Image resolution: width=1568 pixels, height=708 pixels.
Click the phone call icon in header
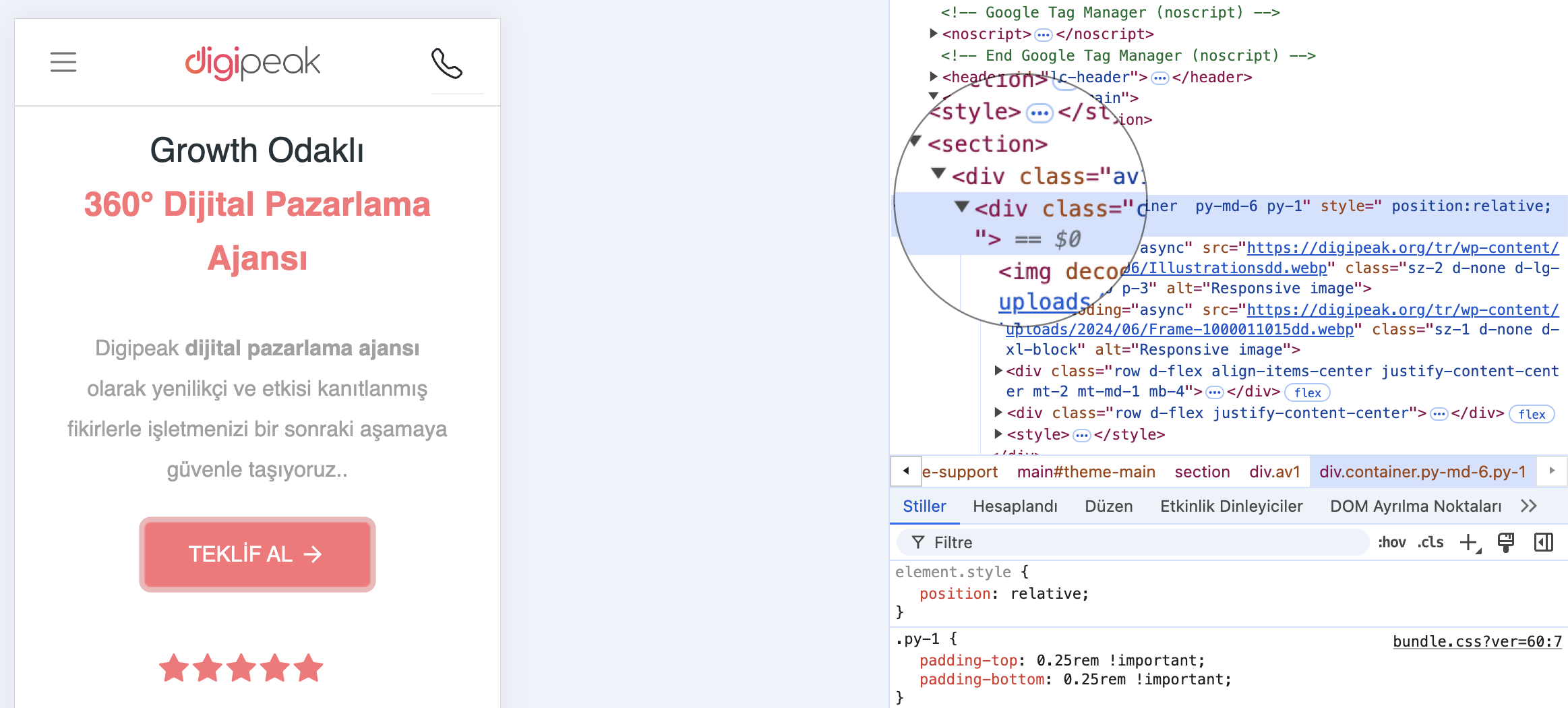point(447,63)
